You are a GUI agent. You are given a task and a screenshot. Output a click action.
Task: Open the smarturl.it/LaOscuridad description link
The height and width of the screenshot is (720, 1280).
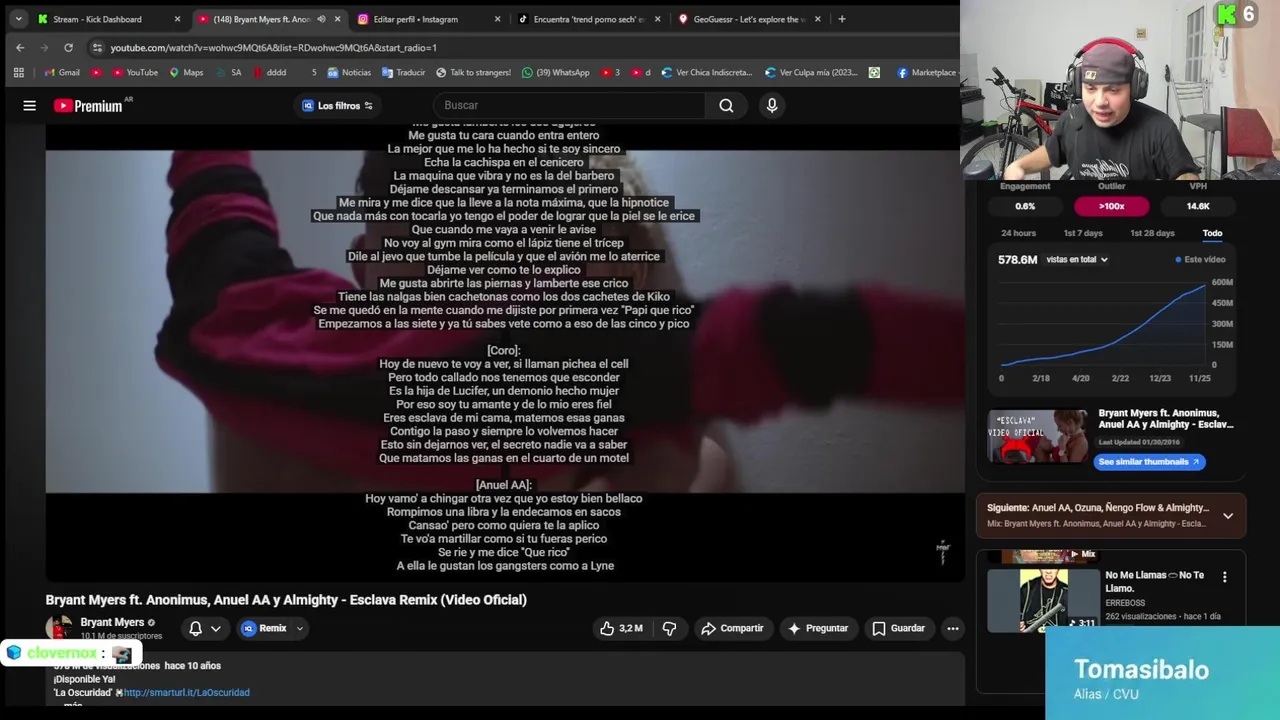[186, 692]
